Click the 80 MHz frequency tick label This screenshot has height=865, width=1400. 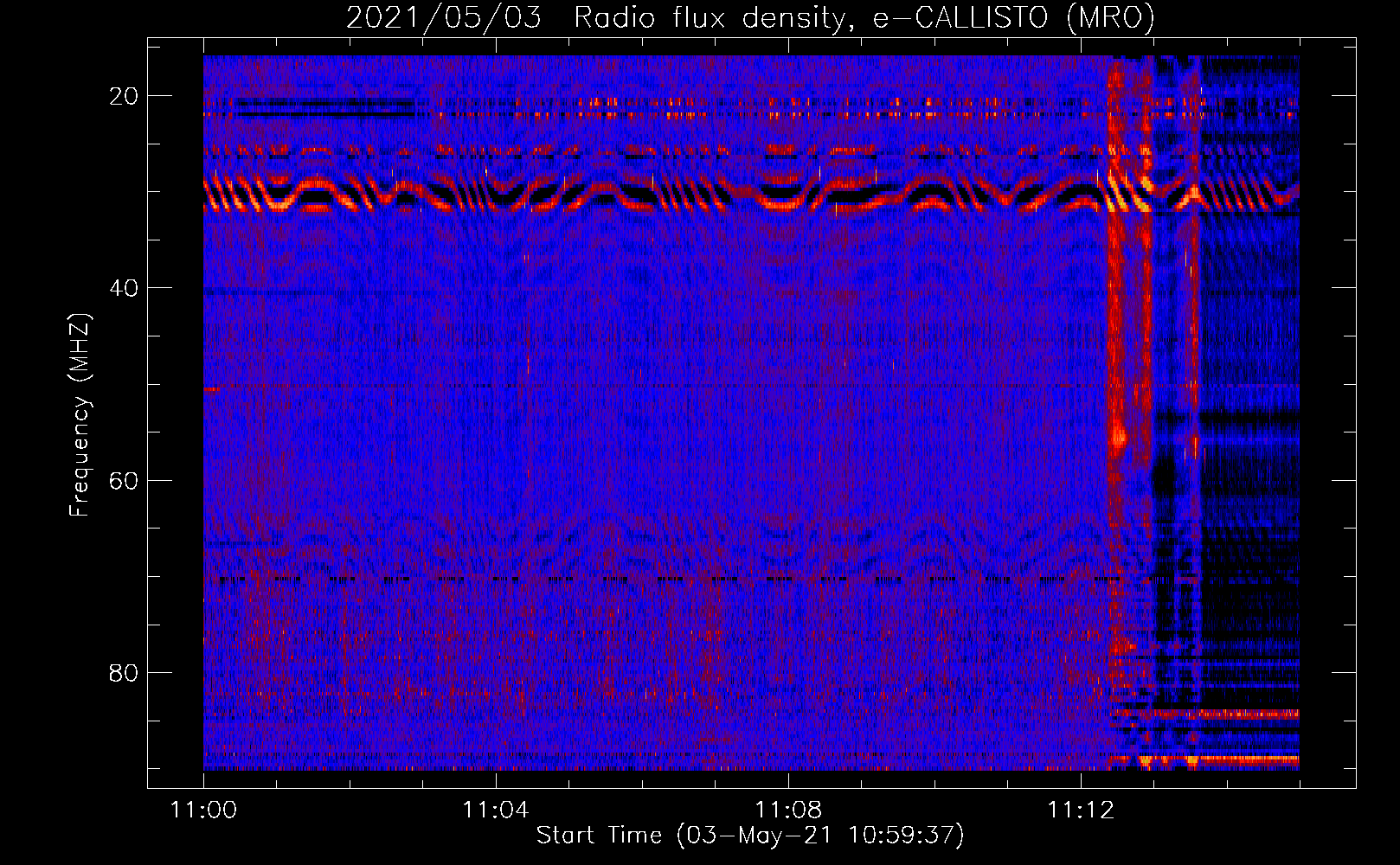click(124, 672)
